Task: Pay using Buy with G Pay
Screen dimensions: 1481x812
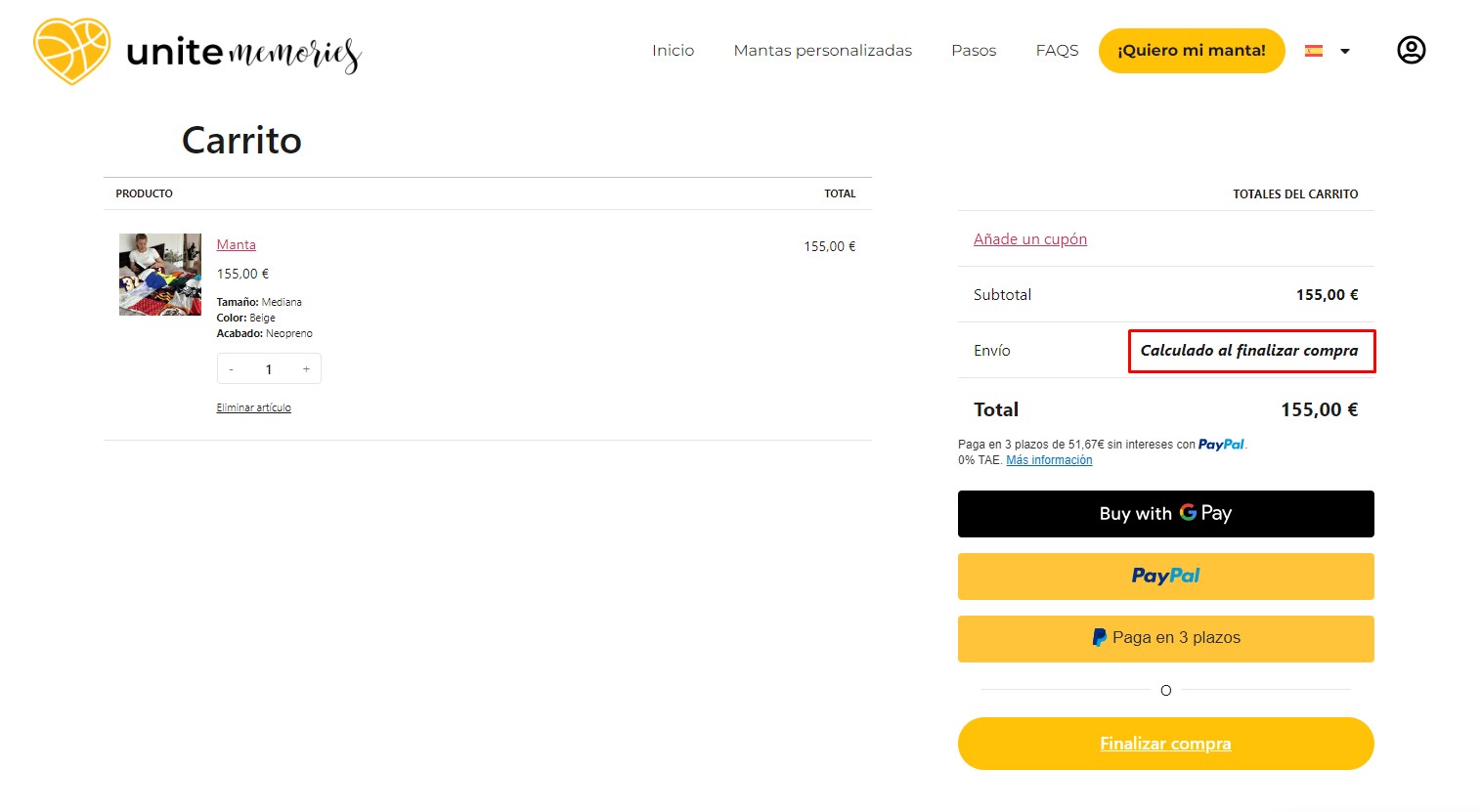Action: pyautogui.click(x=1165, y=514)
